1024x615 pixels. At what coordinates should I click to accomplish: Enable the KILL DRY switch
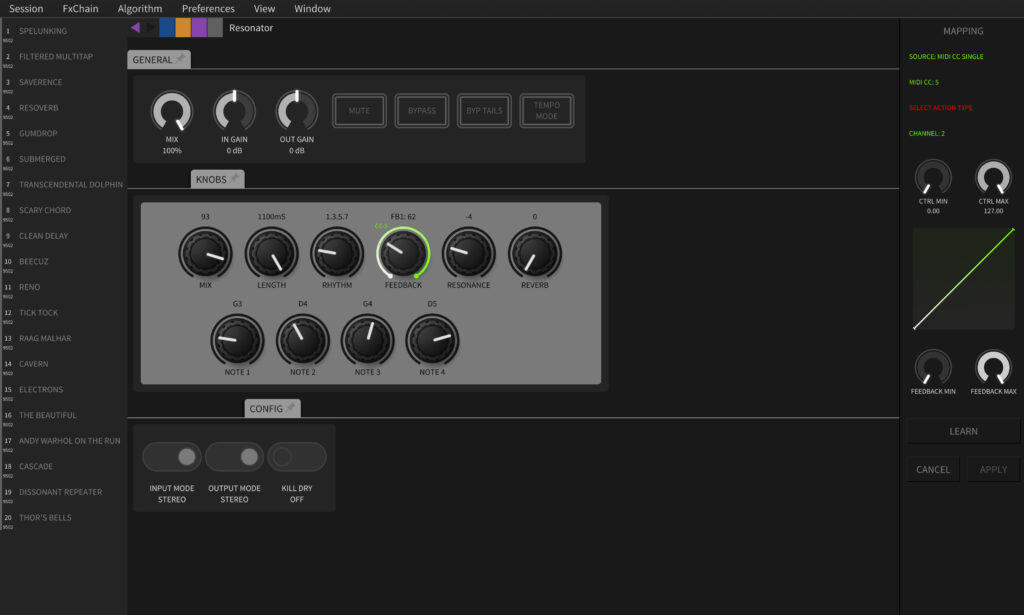296,457
